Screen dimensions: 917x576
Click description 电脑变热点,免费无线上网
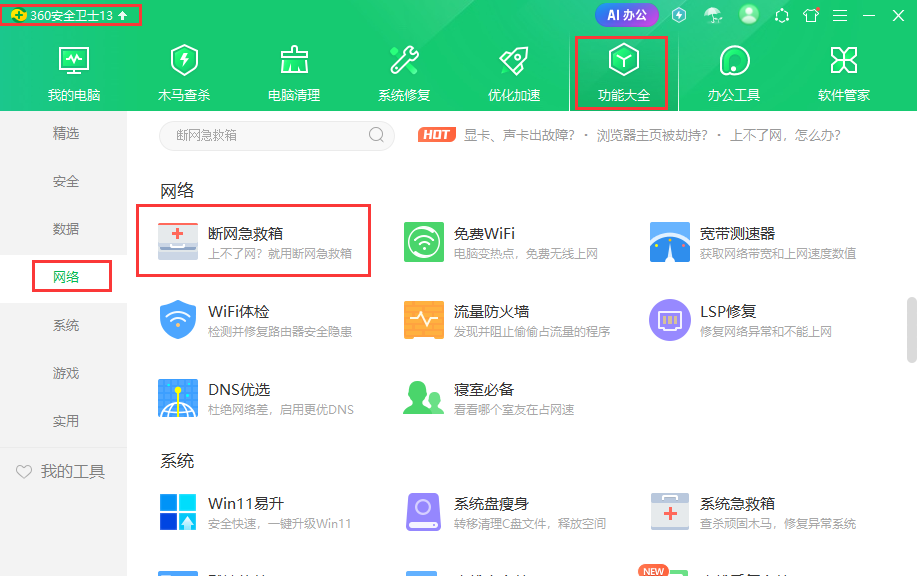click(526, 254)
